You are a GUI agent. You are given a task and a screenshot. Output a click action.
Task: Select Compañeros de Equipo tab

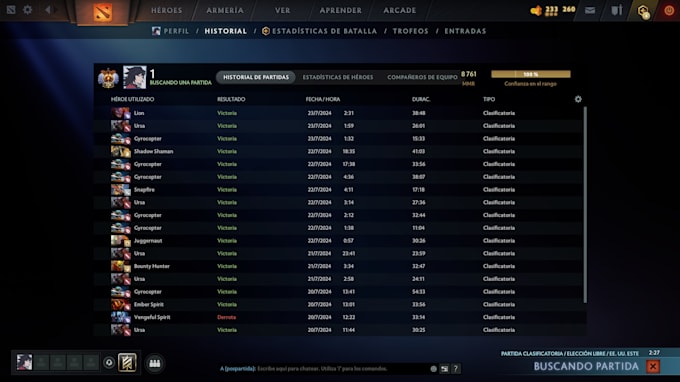coord(422,77)
